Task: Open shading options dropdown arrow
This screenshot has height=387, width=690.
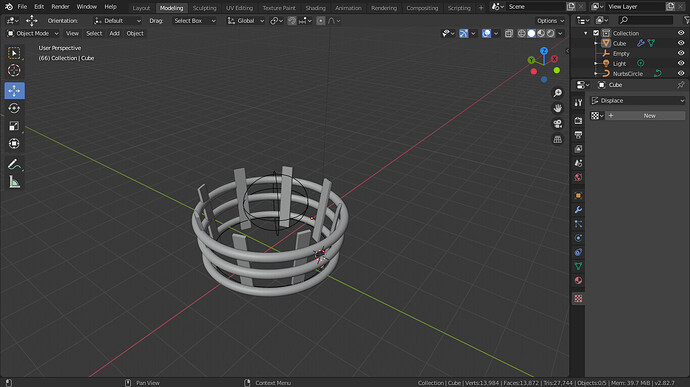Action: (x=560, y=33)
